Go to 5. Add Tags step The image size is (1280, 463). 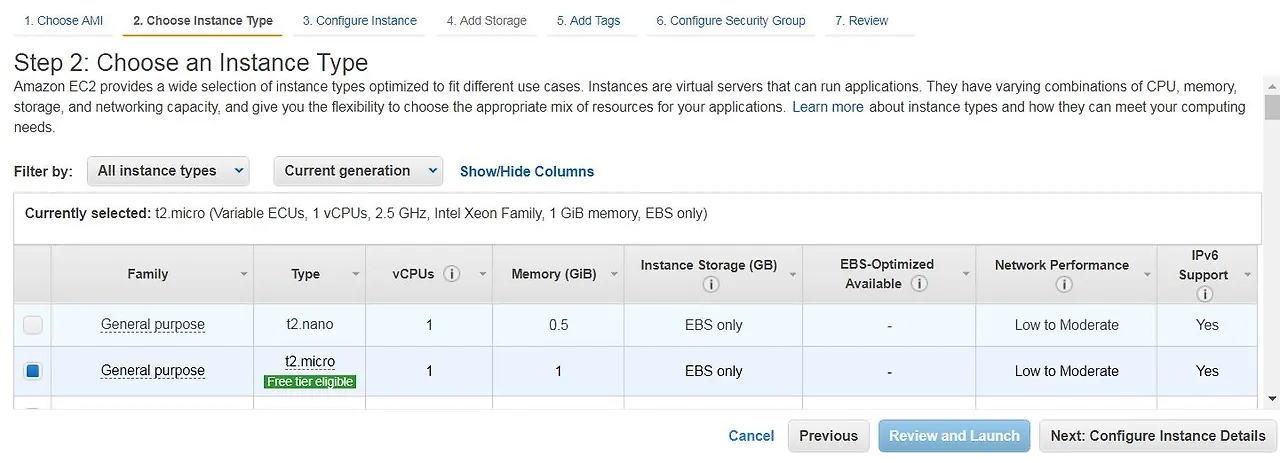click(589, 21)
